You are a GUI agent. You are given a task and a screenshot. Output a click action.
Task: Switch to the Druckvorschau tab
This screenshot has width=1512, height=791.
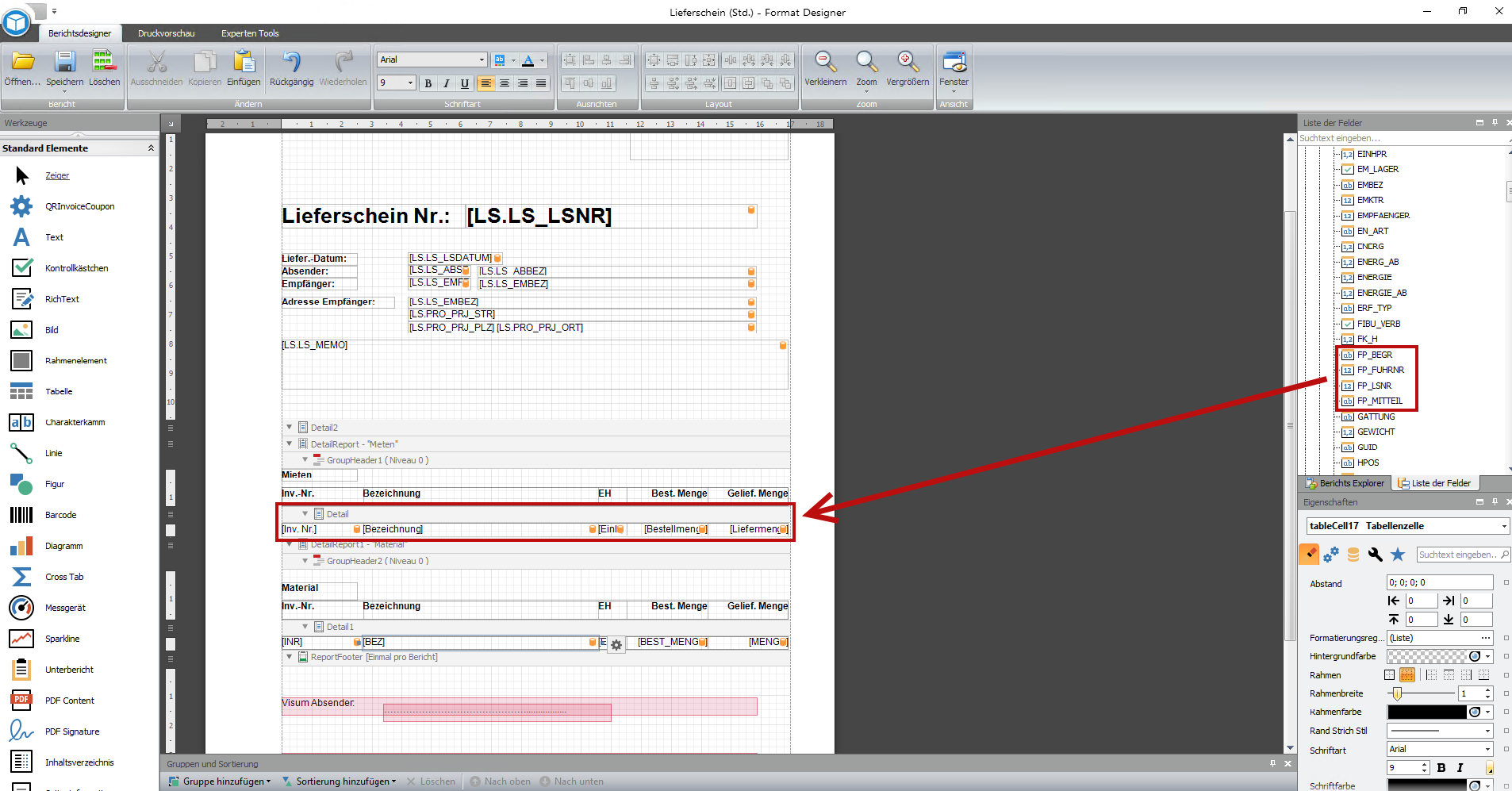[166, 33]
